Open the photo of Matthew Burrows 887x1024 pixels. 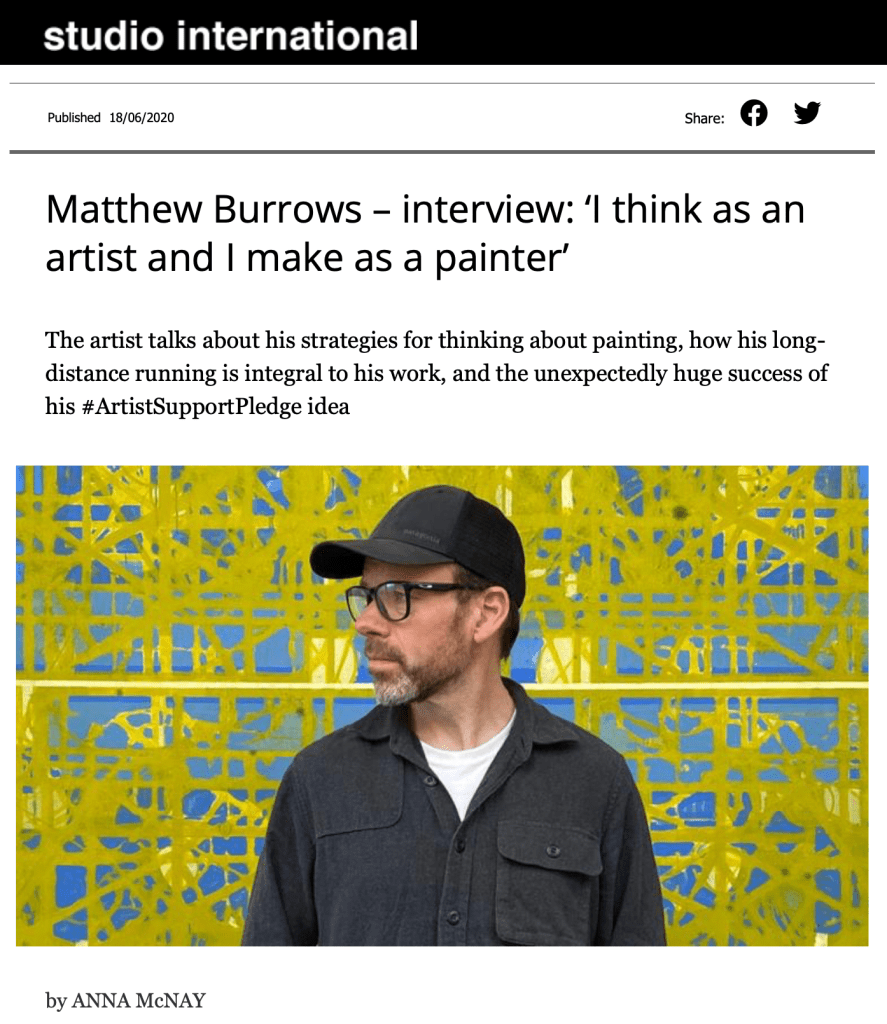pos(442,705)
